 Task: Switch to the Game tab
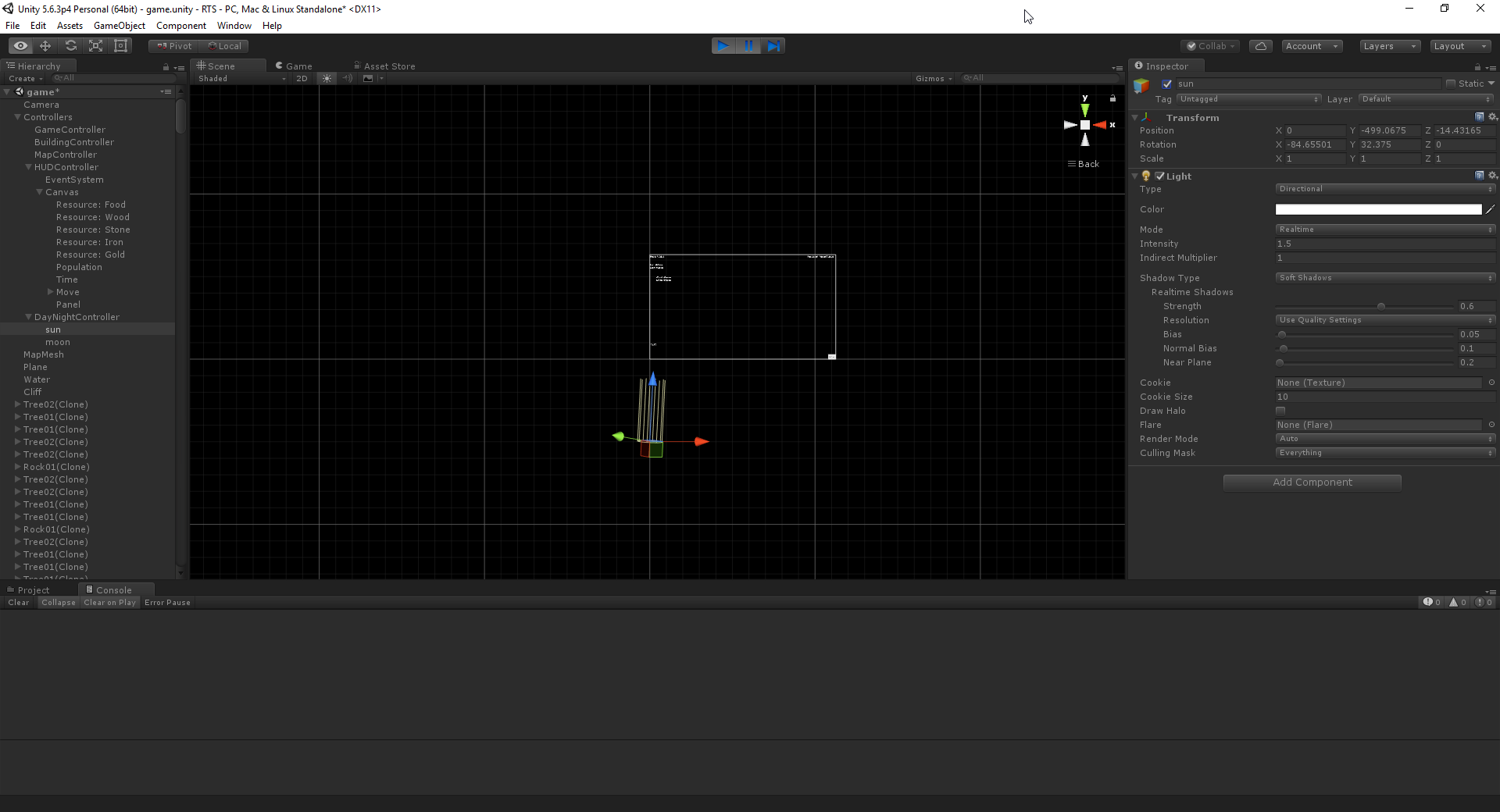point(294,66)
